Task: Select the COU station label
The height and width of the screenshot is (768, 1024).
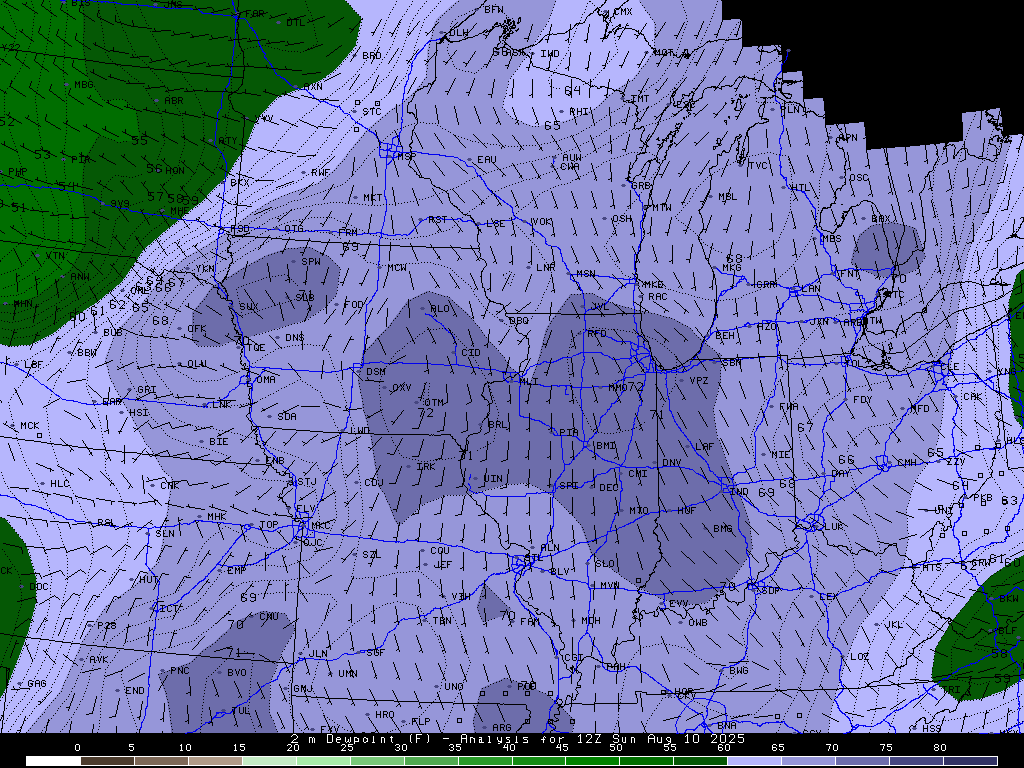Action: 440,551
